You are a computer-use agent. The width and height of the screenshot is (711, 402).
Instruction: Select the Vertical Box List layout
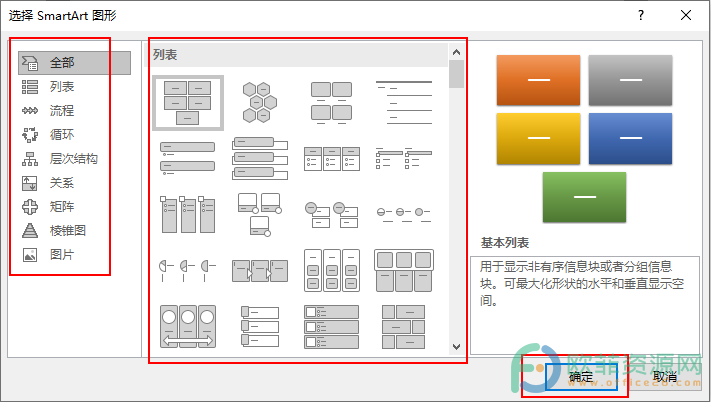pyautogui.click(x=260, y=158)
